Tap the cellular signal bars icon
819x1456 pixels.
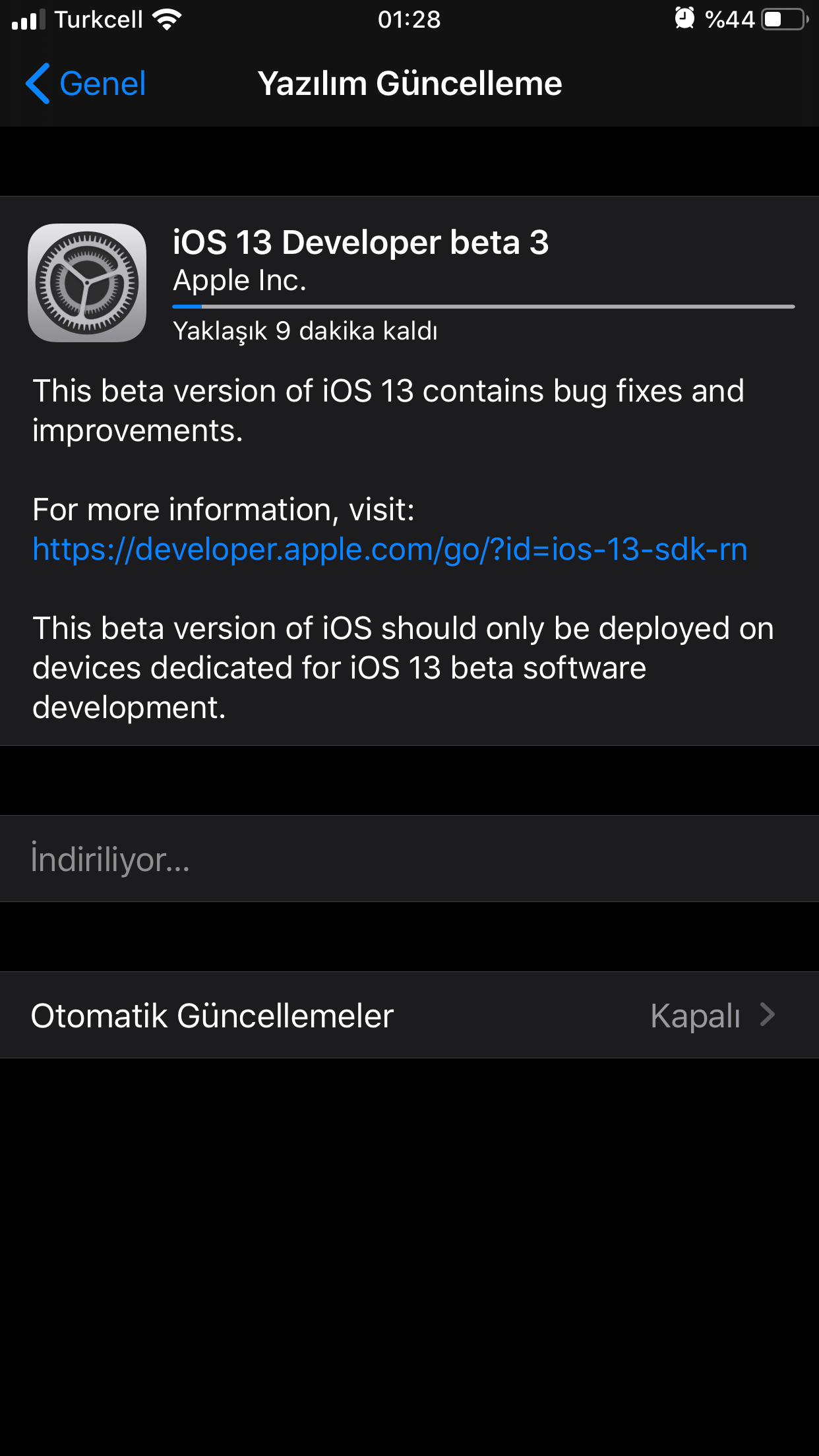point(28,20)
